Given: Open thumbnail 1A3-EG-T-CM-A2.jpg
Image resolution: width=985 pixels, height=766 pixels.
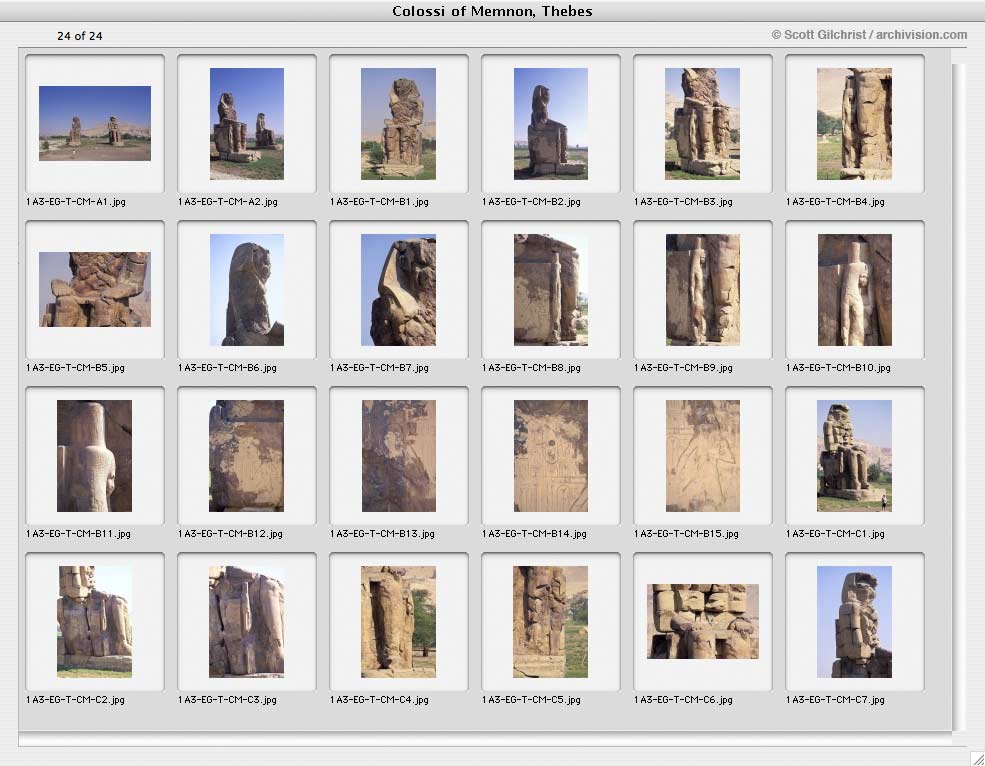Looking at the screenshot, I should (247, 124).
